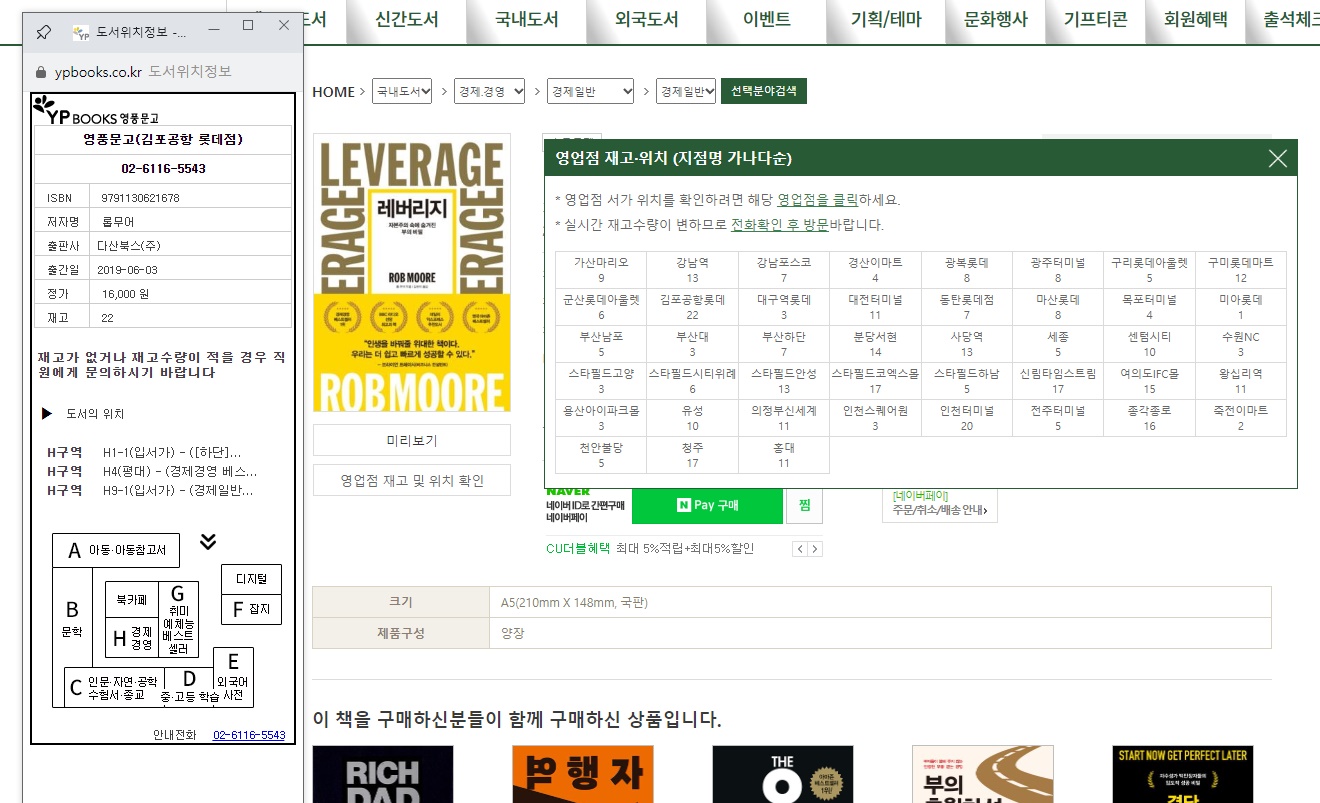
Task: Click the 미리보기 preview button
Action: tap(412, 440)
